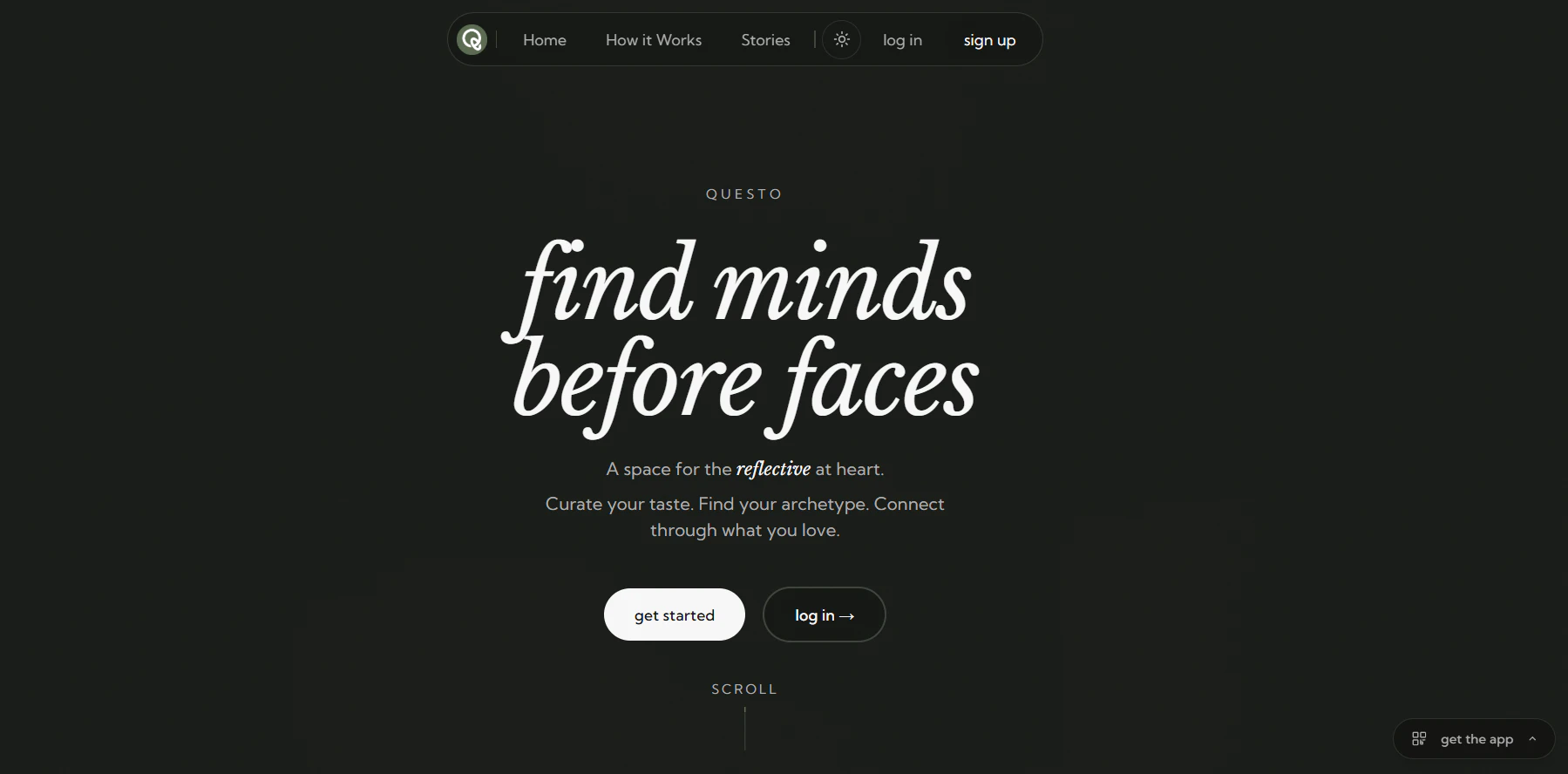Click the outlined log in button
This screenshot has height=774, width=1568.
(825, 614)
